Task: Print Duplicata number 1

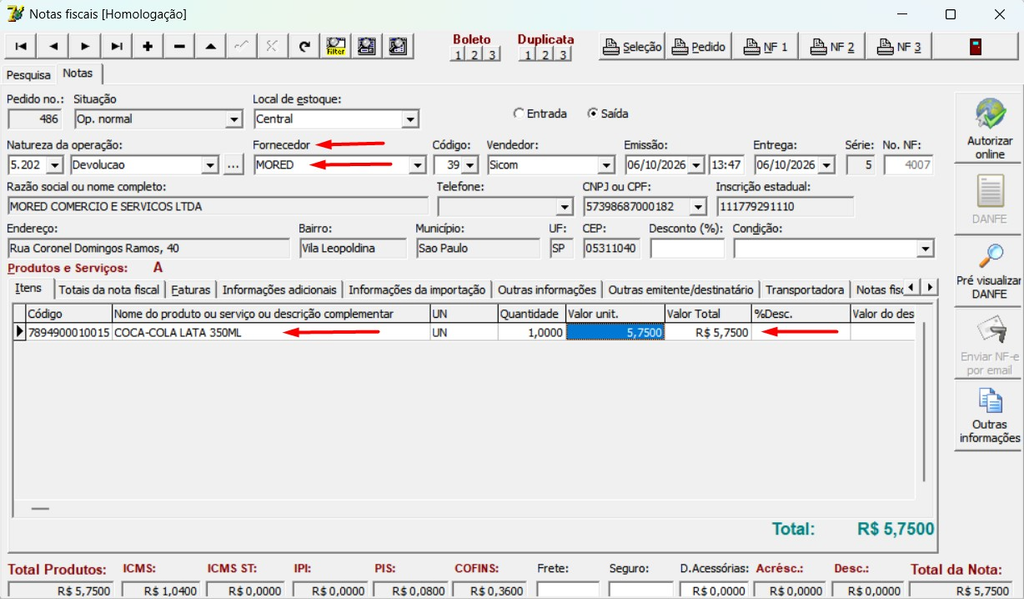Action: [528, 55]
